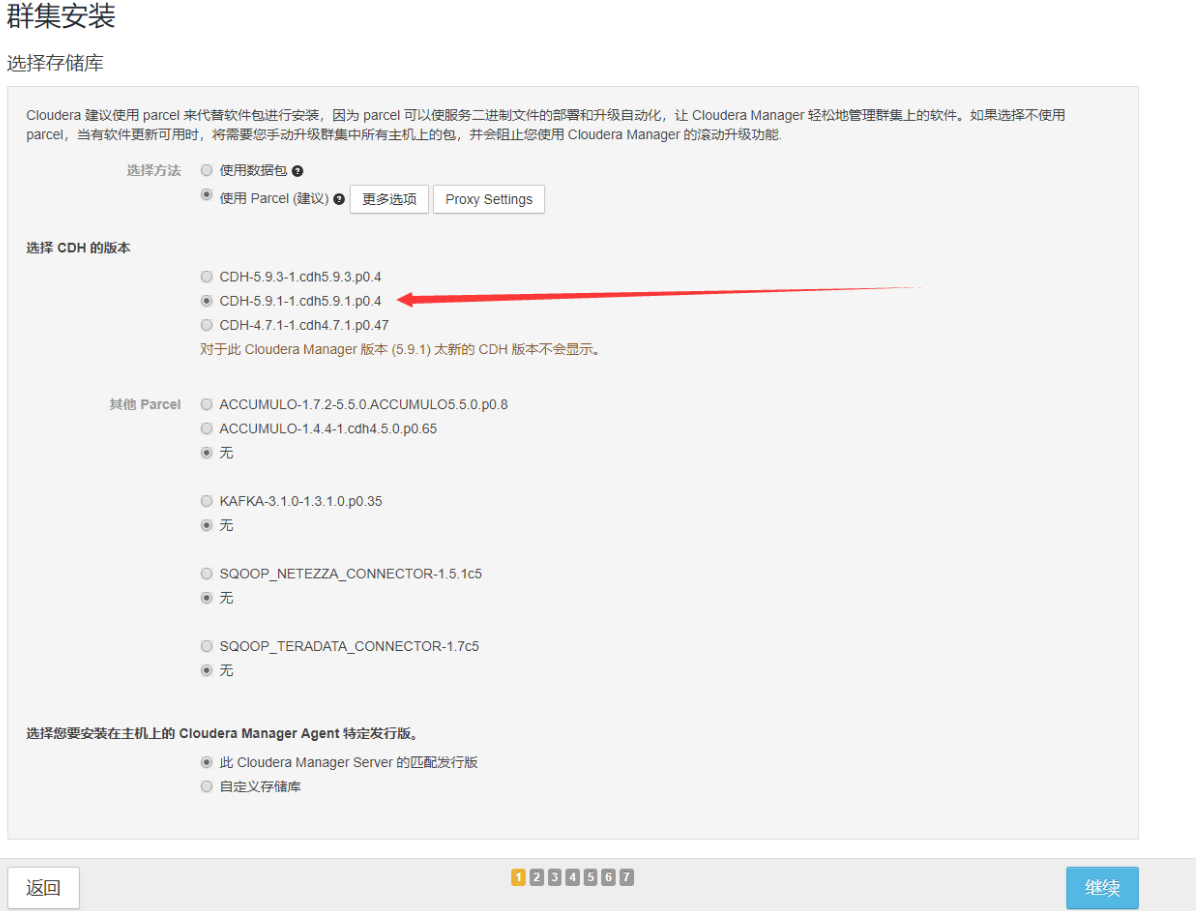Choose CDH-5.9.3-1.cdh5.9.3.p0.4 version
Screen dimensions: 1196x911
coord(206,276)
